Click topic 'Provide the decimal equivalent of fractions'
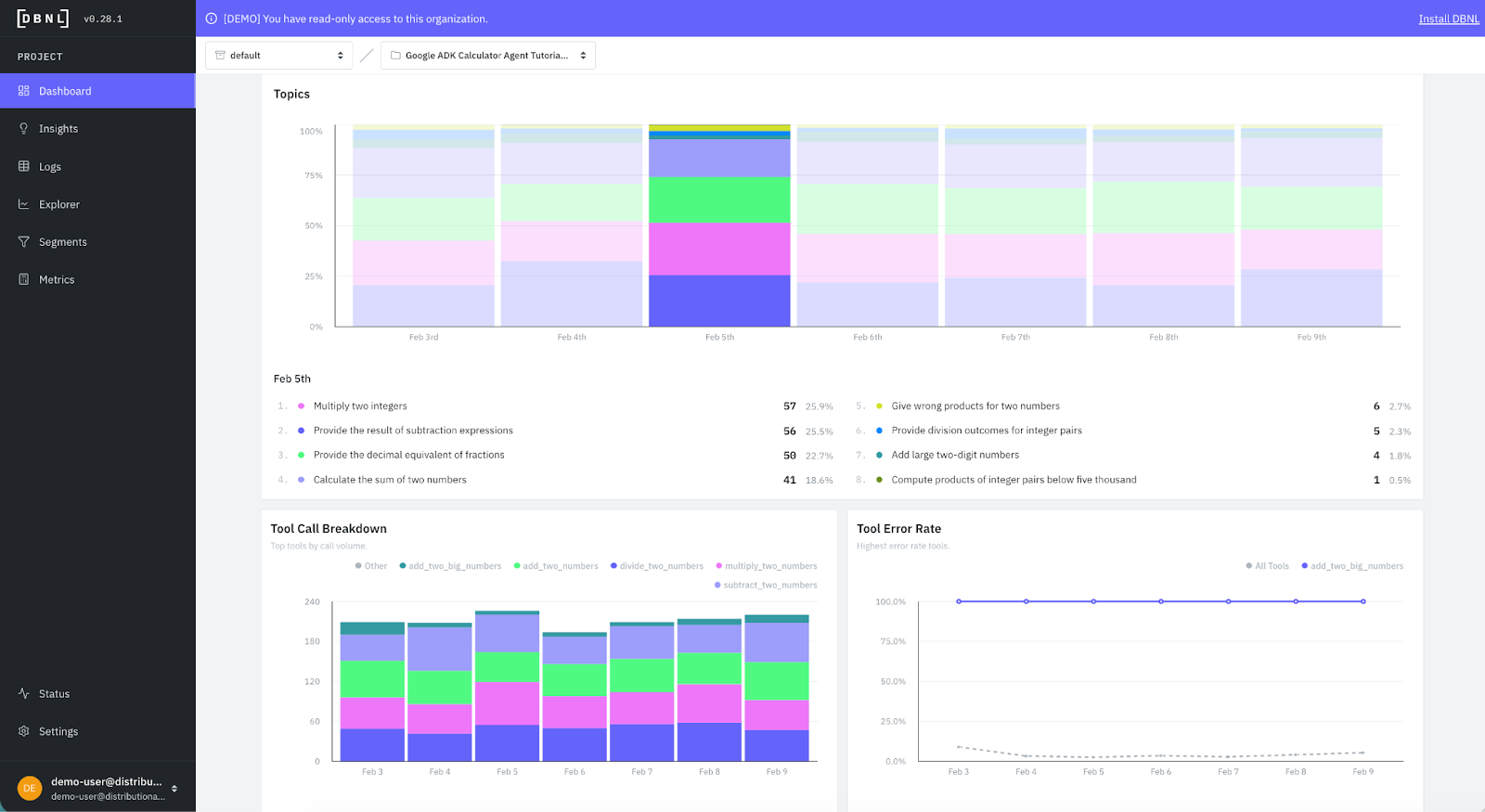Screen dimensions: 1485x812 click(x=409, y=456)
